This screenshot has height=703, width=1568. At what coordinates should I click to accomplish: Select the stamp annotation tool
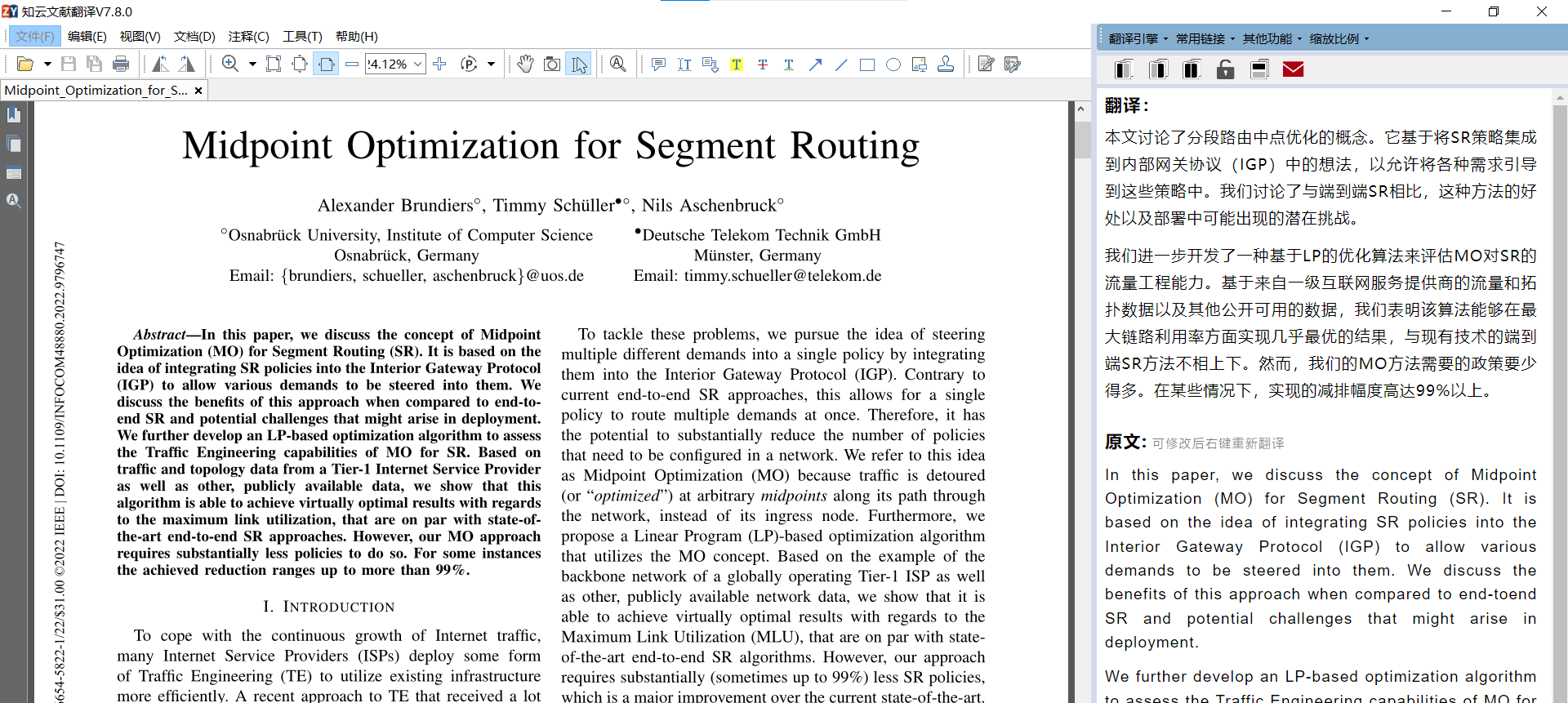tap(946, 65)
